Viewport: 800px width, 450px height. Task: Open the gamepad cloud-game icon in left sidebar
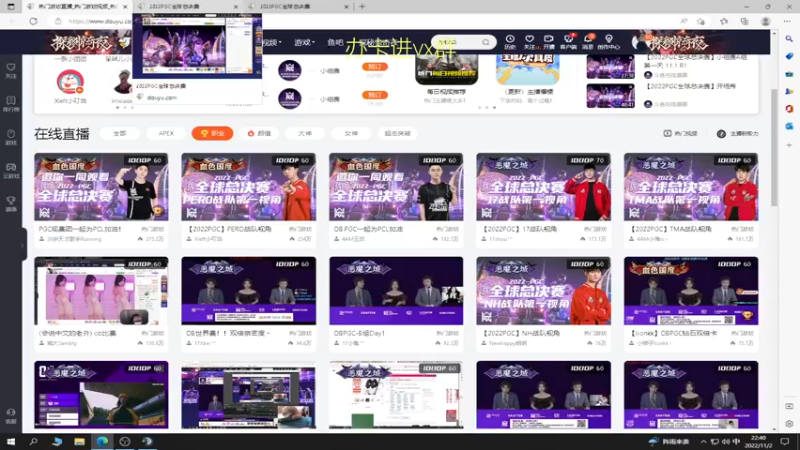click(11, 170)
